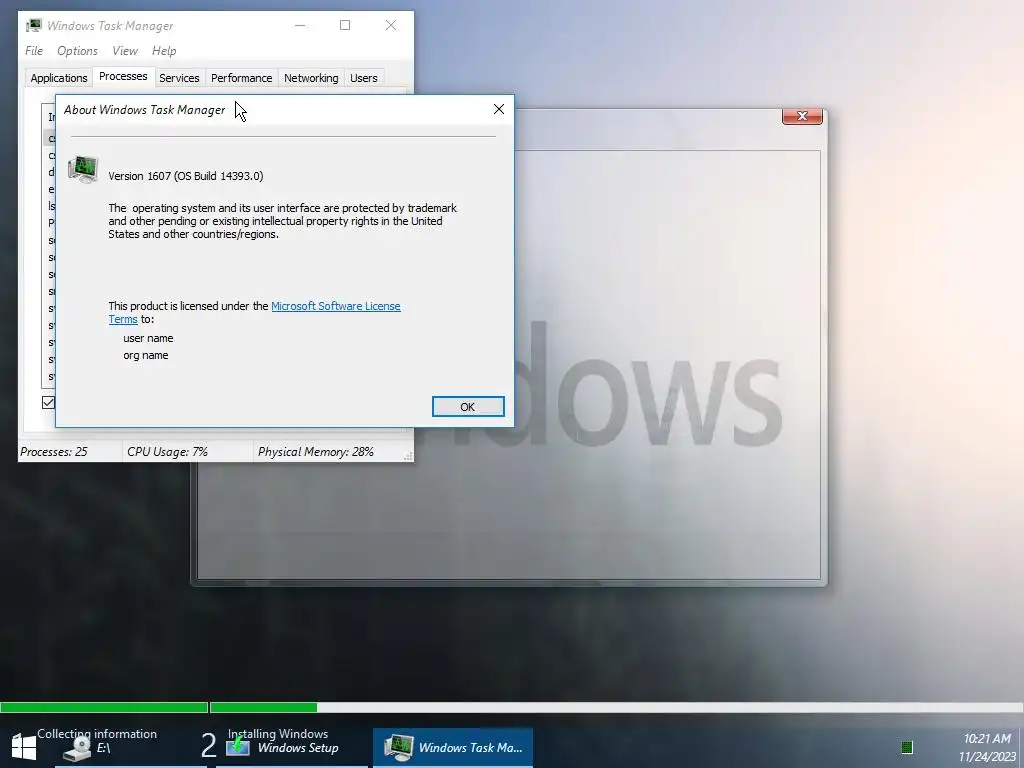Click the Windows Start logo
Image resolution: width=1024 pixels, height=768 pixels.
pos(24,747)
